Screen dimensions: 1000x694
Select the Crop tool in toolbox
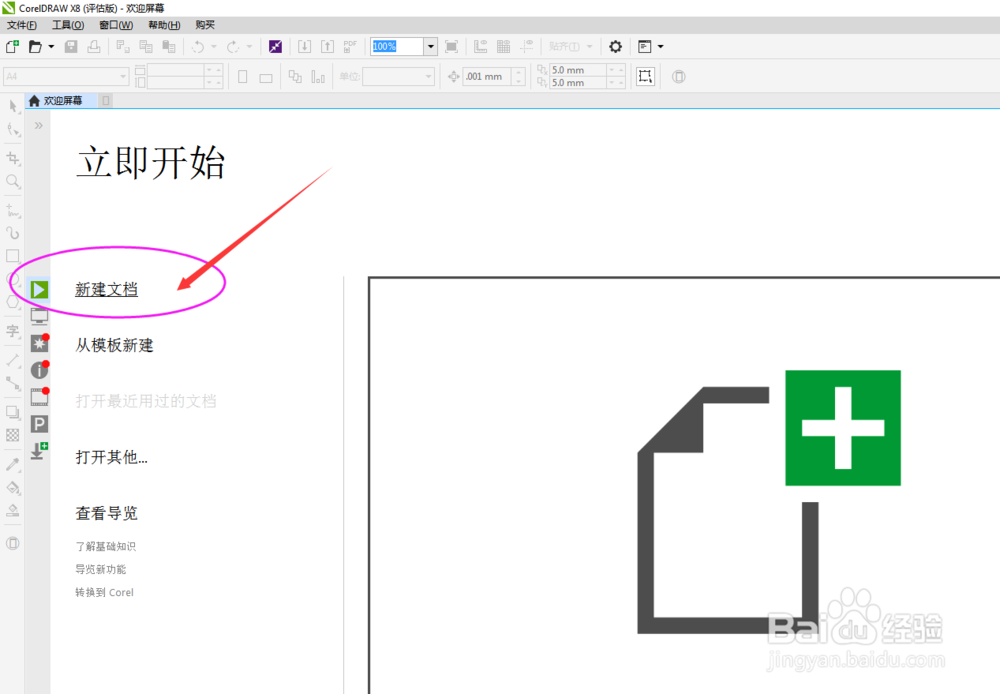[x=13, y=158]
